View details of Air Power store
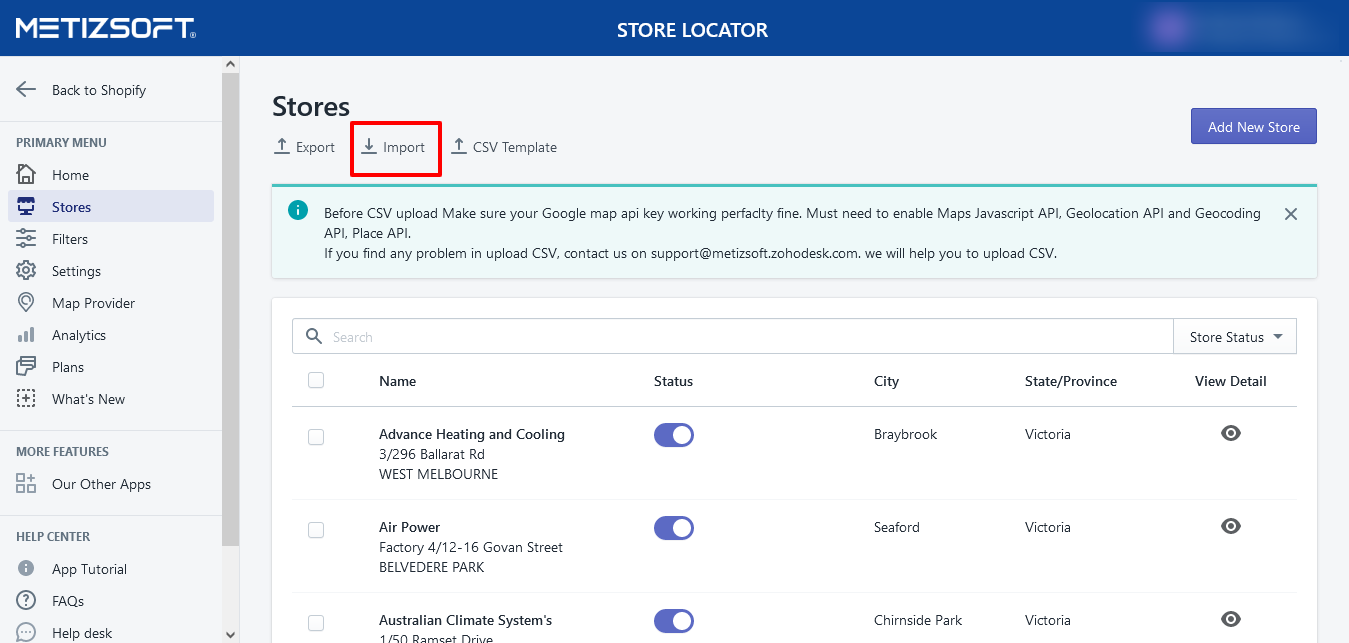Viewport: 1349px width, 643px height. [1231, 526]
